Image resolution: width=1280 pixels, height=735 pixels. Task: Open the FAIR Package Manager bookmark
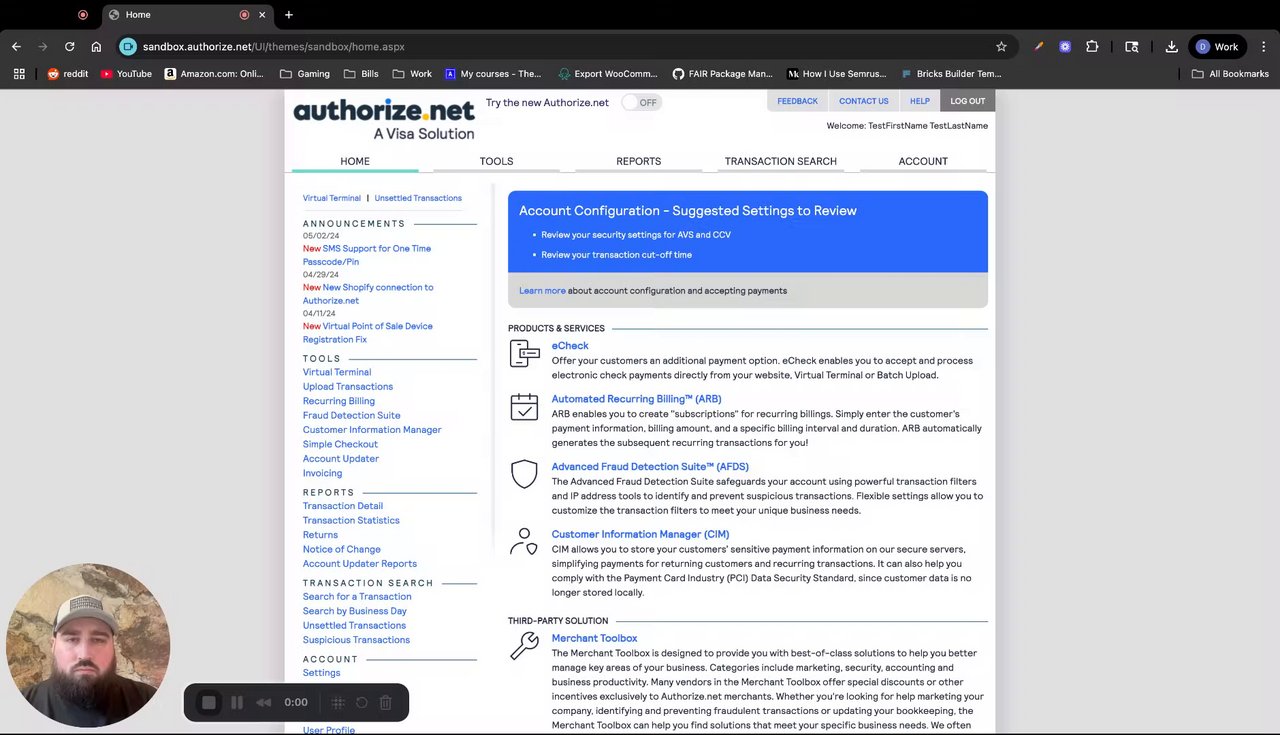[722, 74]
